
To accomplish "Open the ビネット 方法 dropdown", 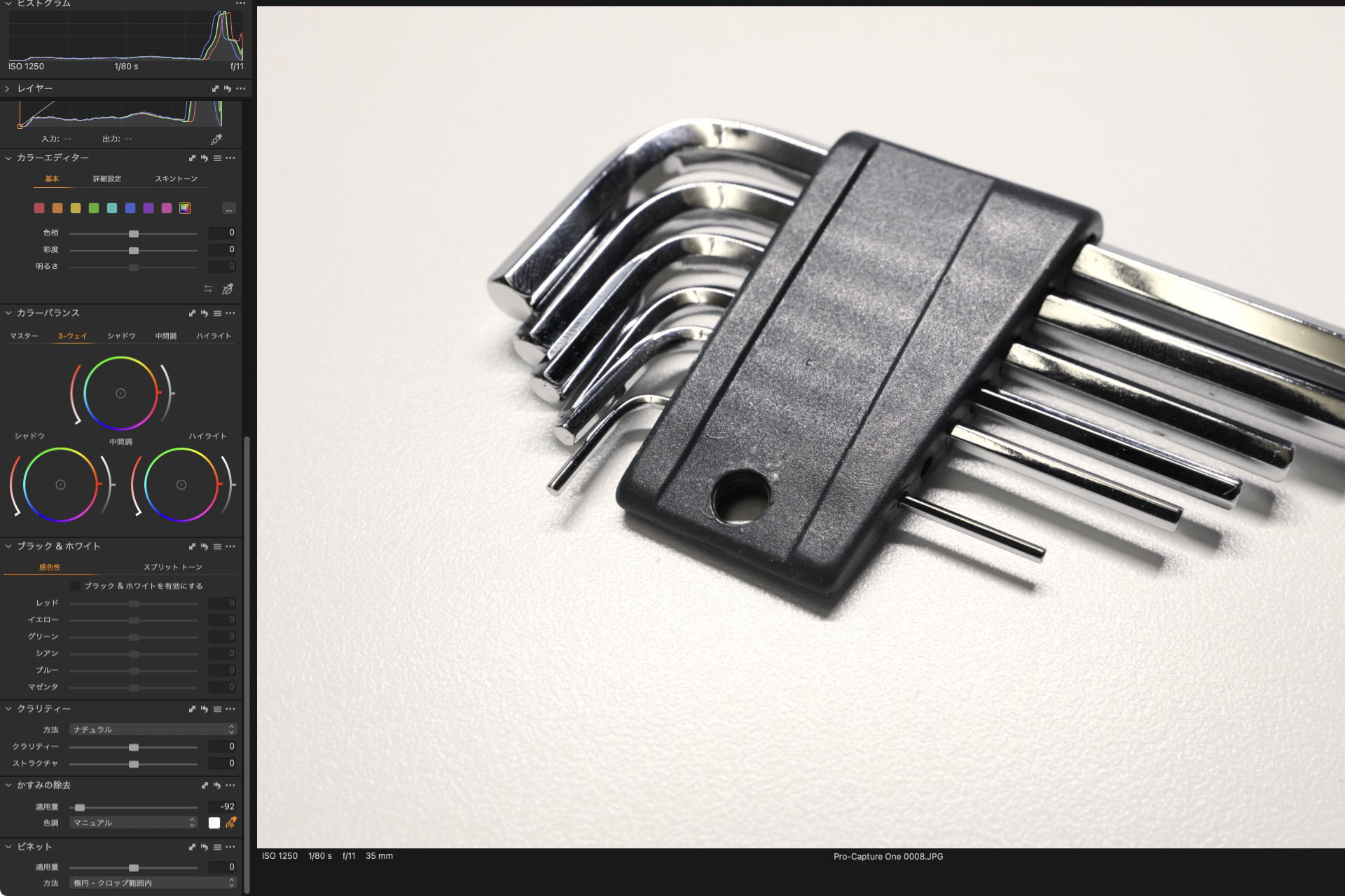I will point(153,883).
